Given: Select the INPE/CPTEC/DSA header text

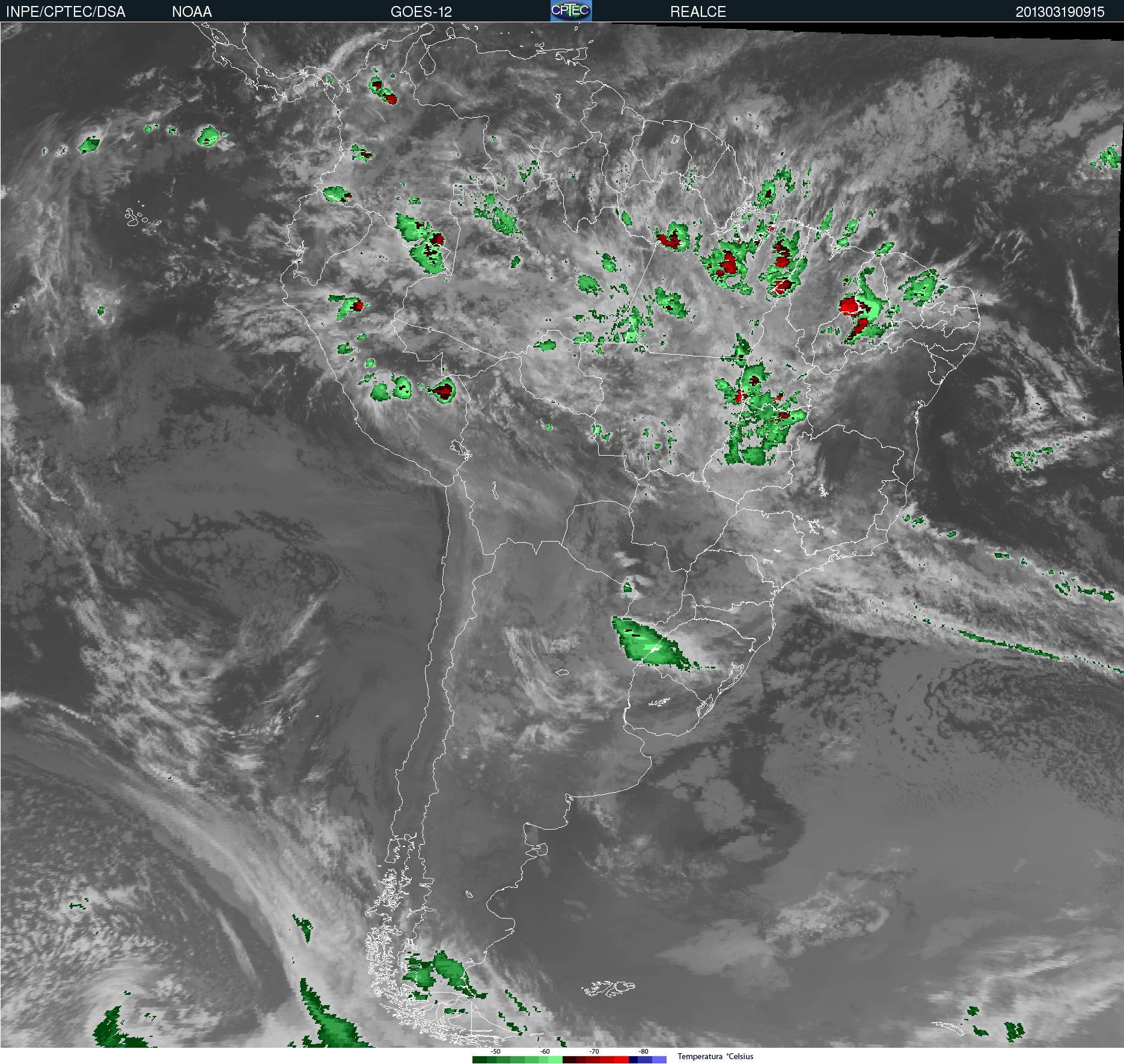Looking at the screenshot, I should click(66, 12).
